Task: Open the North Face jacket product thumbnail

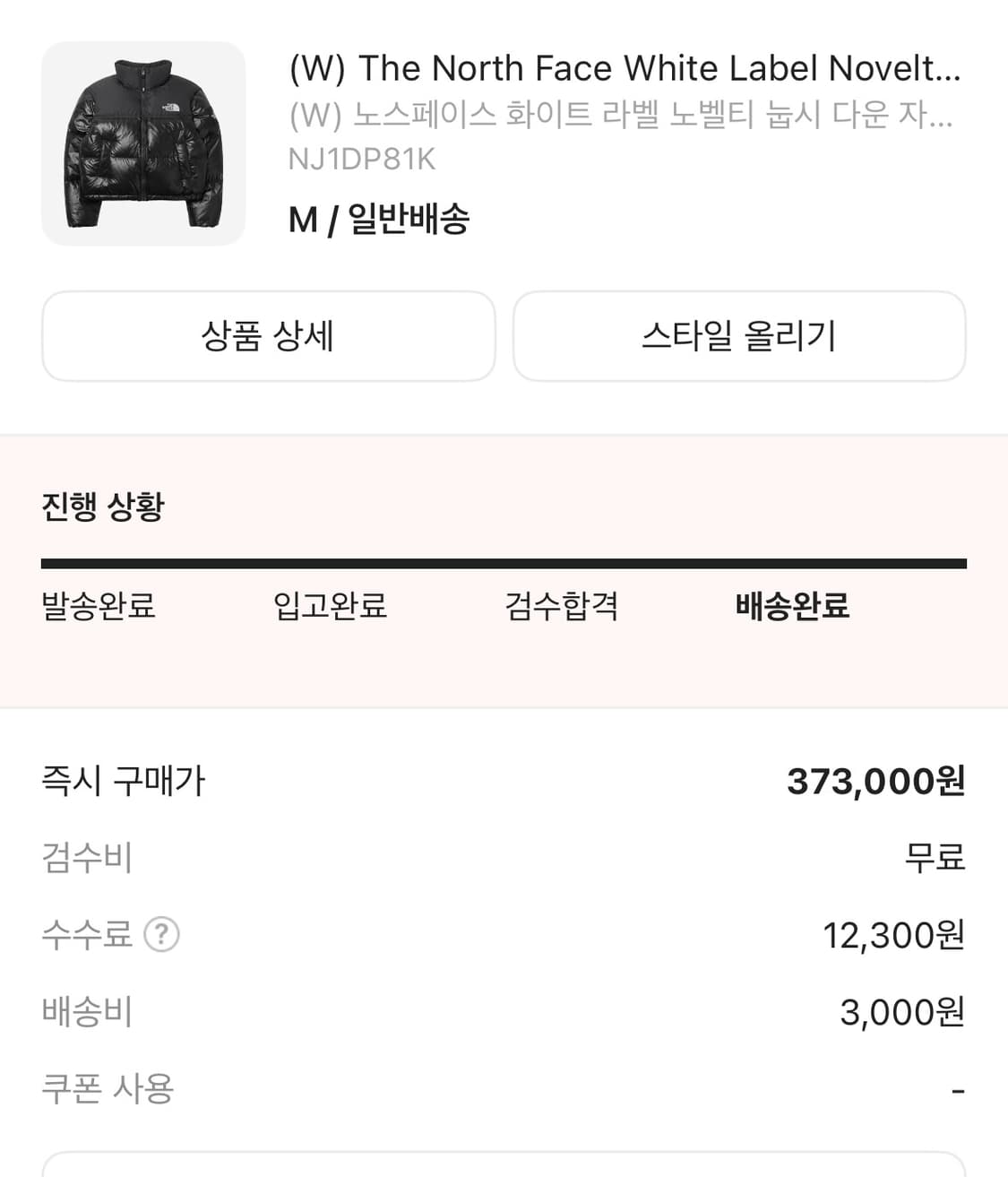Action: tap(143, 143)
